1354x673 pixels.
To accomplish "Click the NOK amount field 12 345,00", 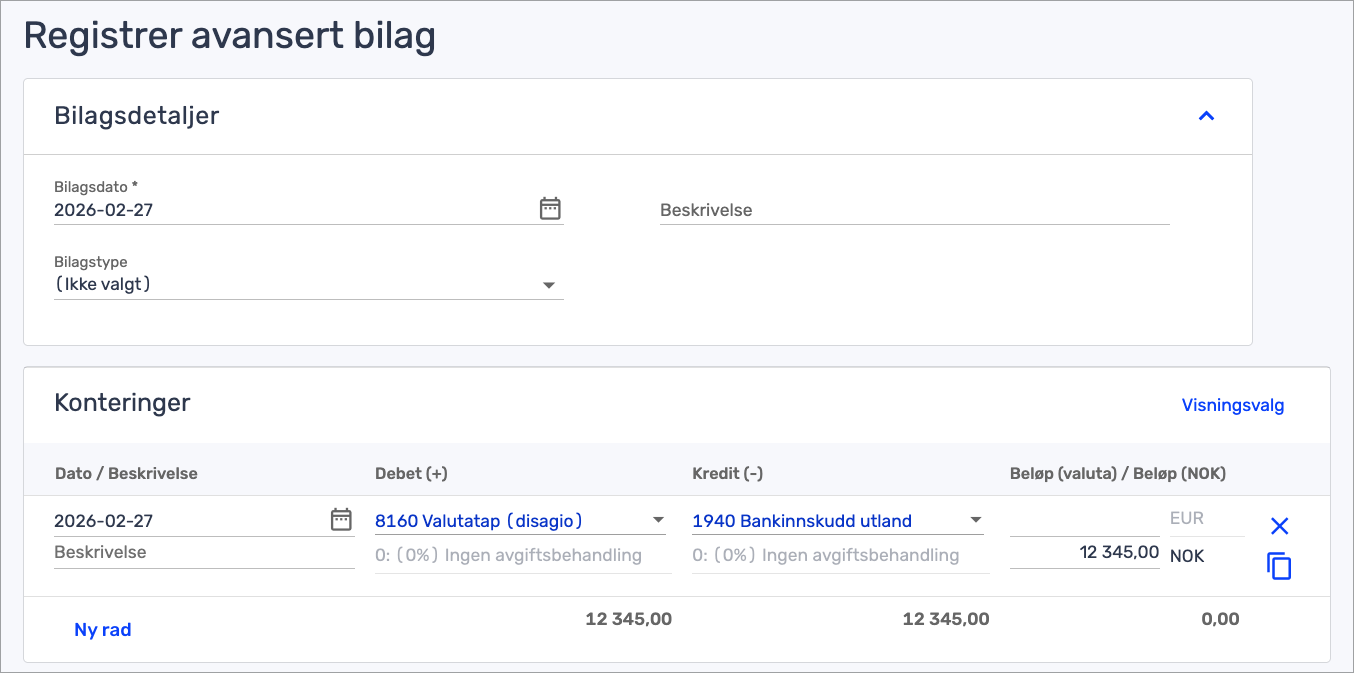I will [1084, 552].
